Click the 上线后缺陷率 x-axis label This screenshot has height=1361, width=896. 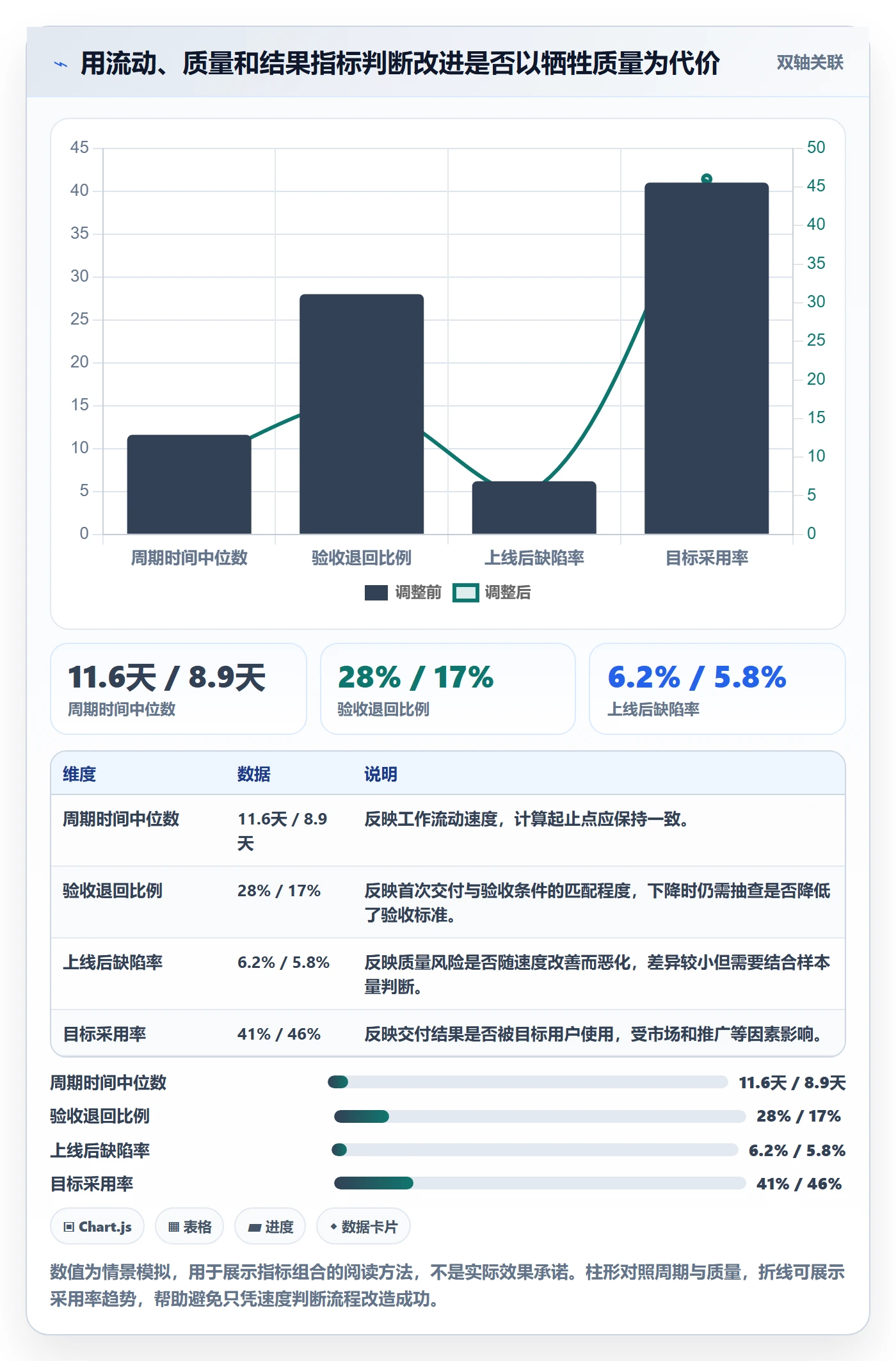[534, 558]
